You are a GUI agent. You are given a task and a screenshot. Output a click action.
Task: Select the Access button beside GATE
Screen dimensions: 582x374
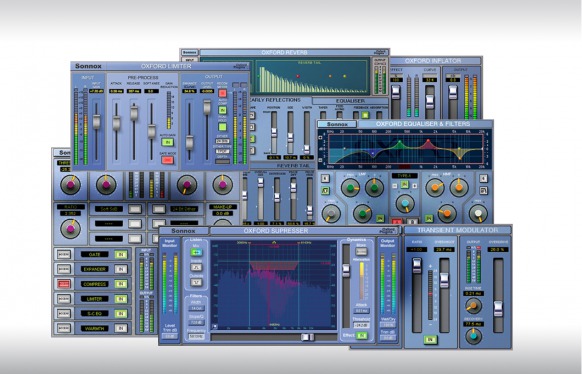point(64,255)
